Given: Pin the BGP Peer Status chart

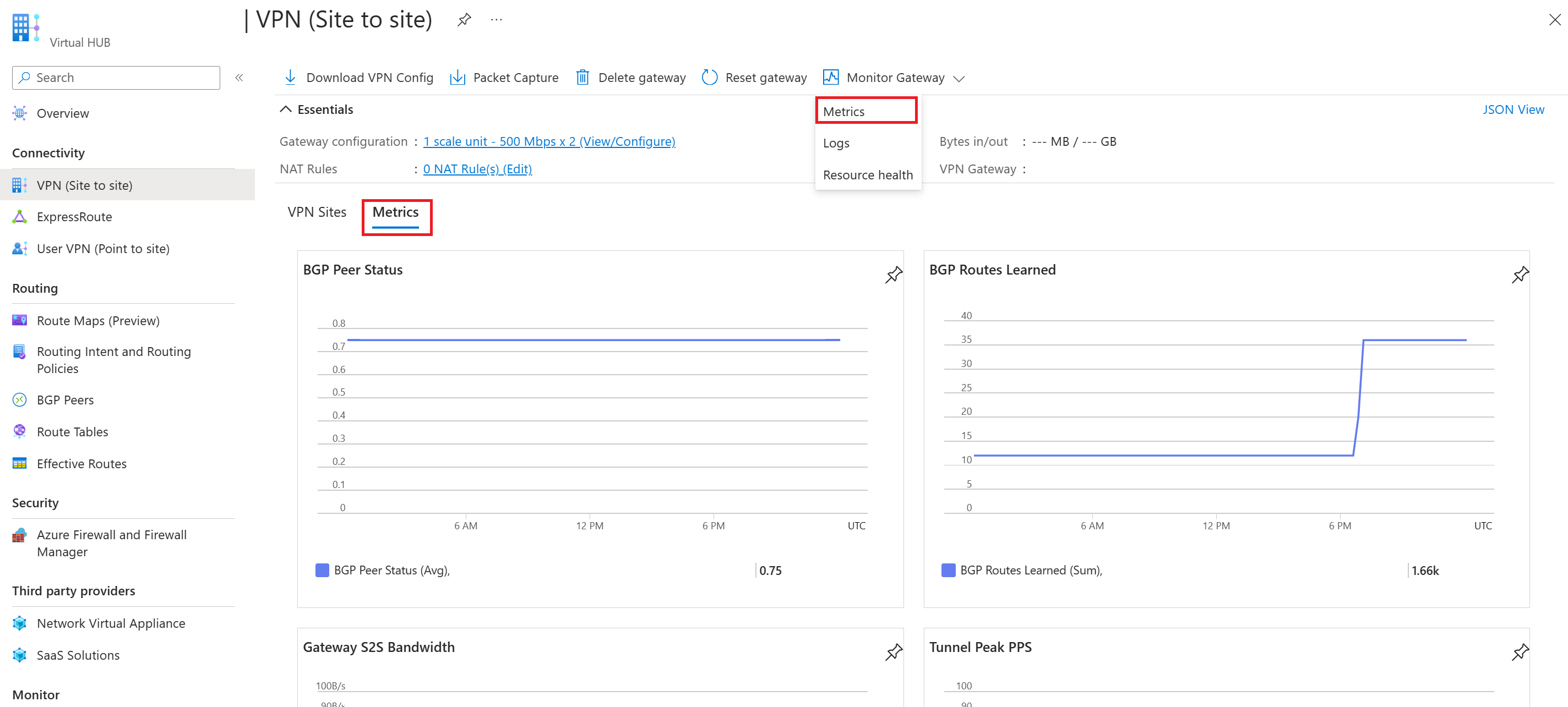Looking at the screenshot, I should 893,275.
